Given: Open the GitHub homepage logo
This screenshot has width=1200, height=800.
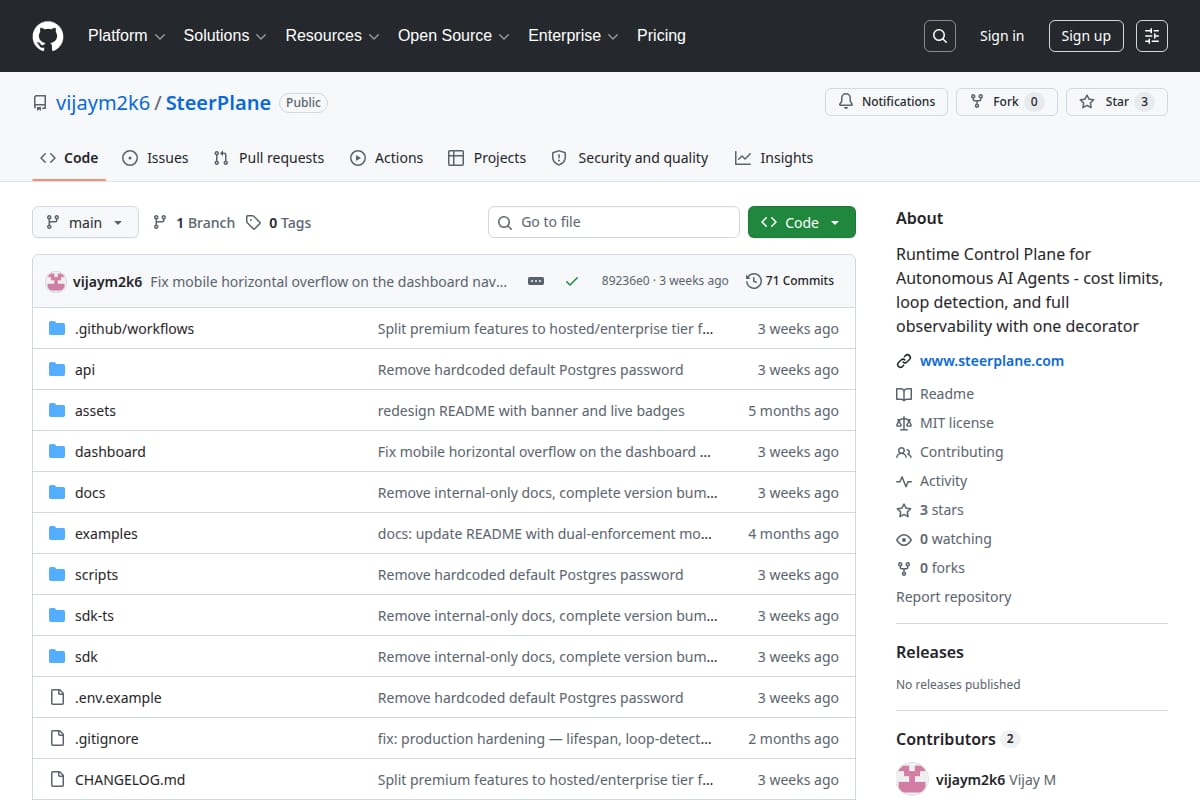Looking at the screenshot, I should click(x=47, y=36).
